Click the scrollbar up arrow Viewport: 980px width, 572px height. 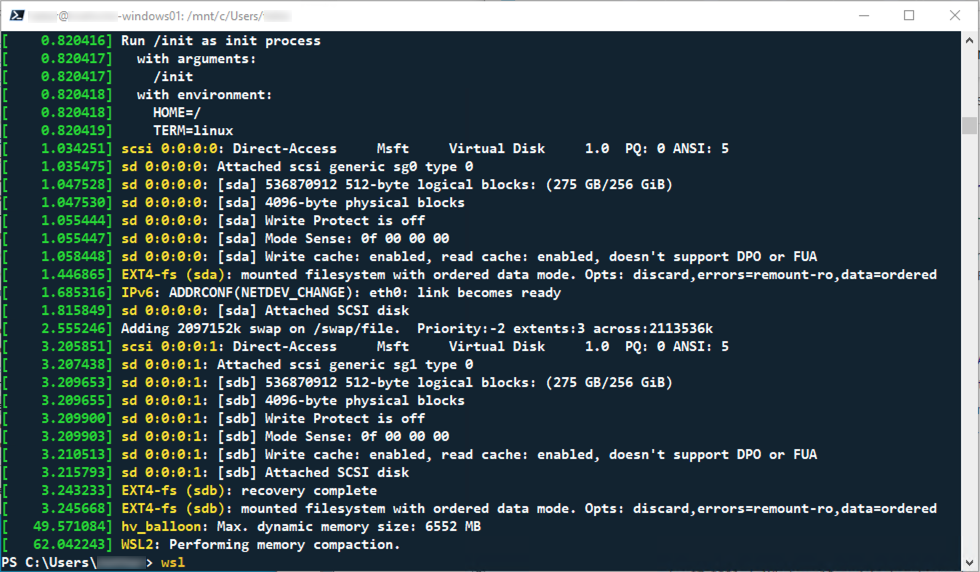[x=969, y=40]
